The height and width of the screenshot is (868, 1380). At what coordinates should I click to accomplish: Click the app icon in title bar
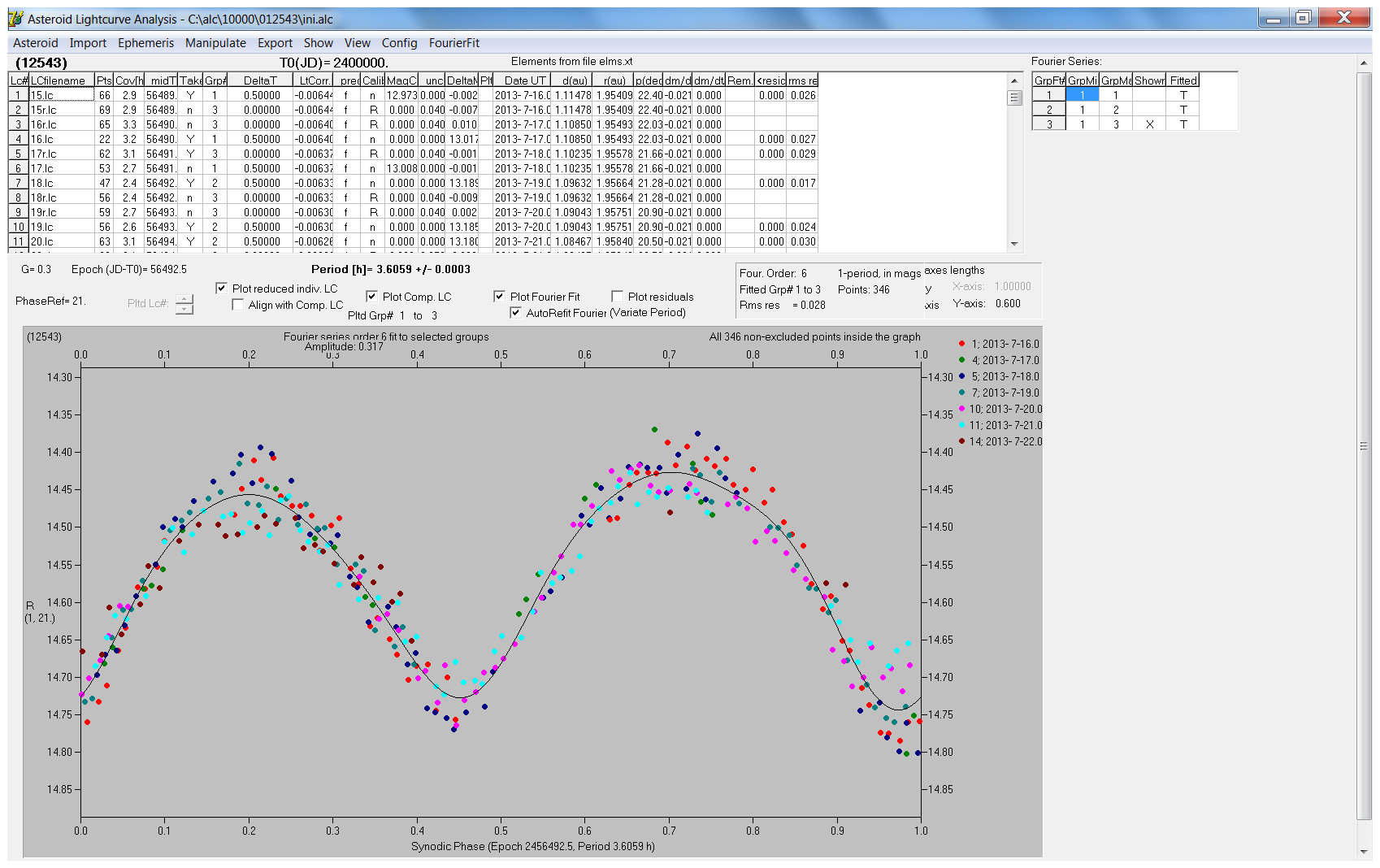point(15,18)
